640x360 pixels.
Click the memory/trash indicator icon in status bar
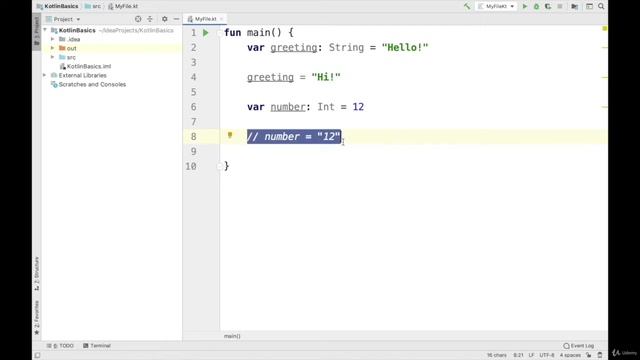tap(600, 355)
